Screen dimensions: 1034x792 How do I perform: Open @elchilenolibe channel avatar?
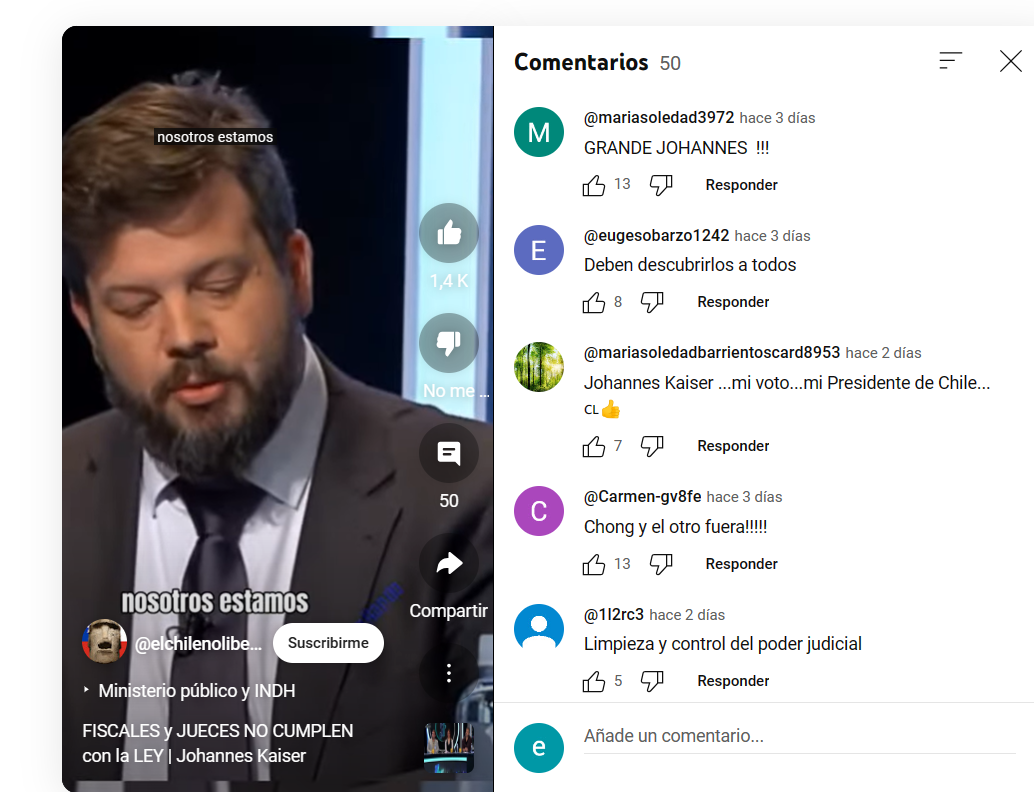click(104, 641)
